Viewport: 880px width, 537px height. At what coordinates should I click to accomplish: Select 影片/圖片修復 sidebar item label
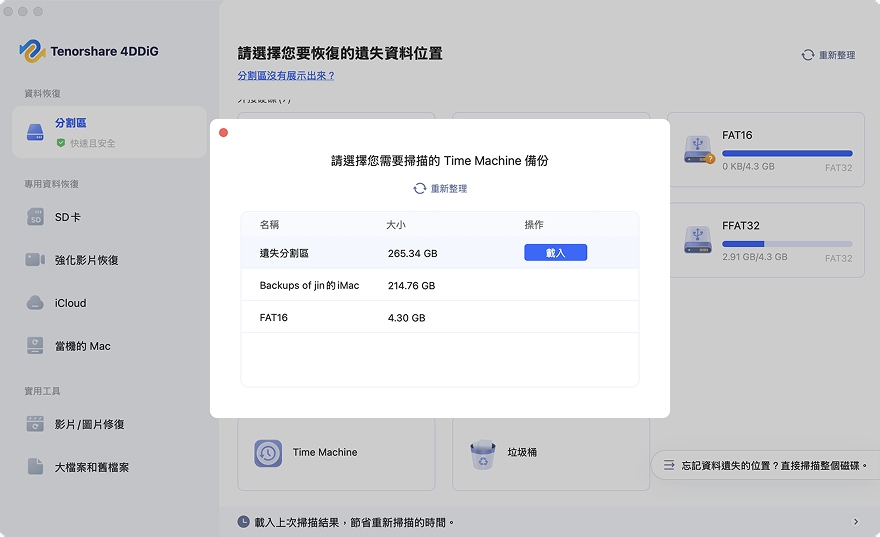pyautogui.click(x=89, y=424)
